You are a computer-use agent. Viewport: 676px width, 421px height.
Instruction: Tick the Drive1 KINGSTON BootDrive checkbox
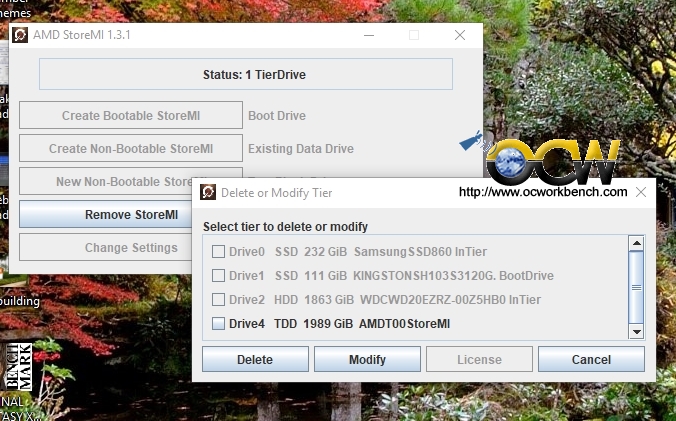click(218, 275)
